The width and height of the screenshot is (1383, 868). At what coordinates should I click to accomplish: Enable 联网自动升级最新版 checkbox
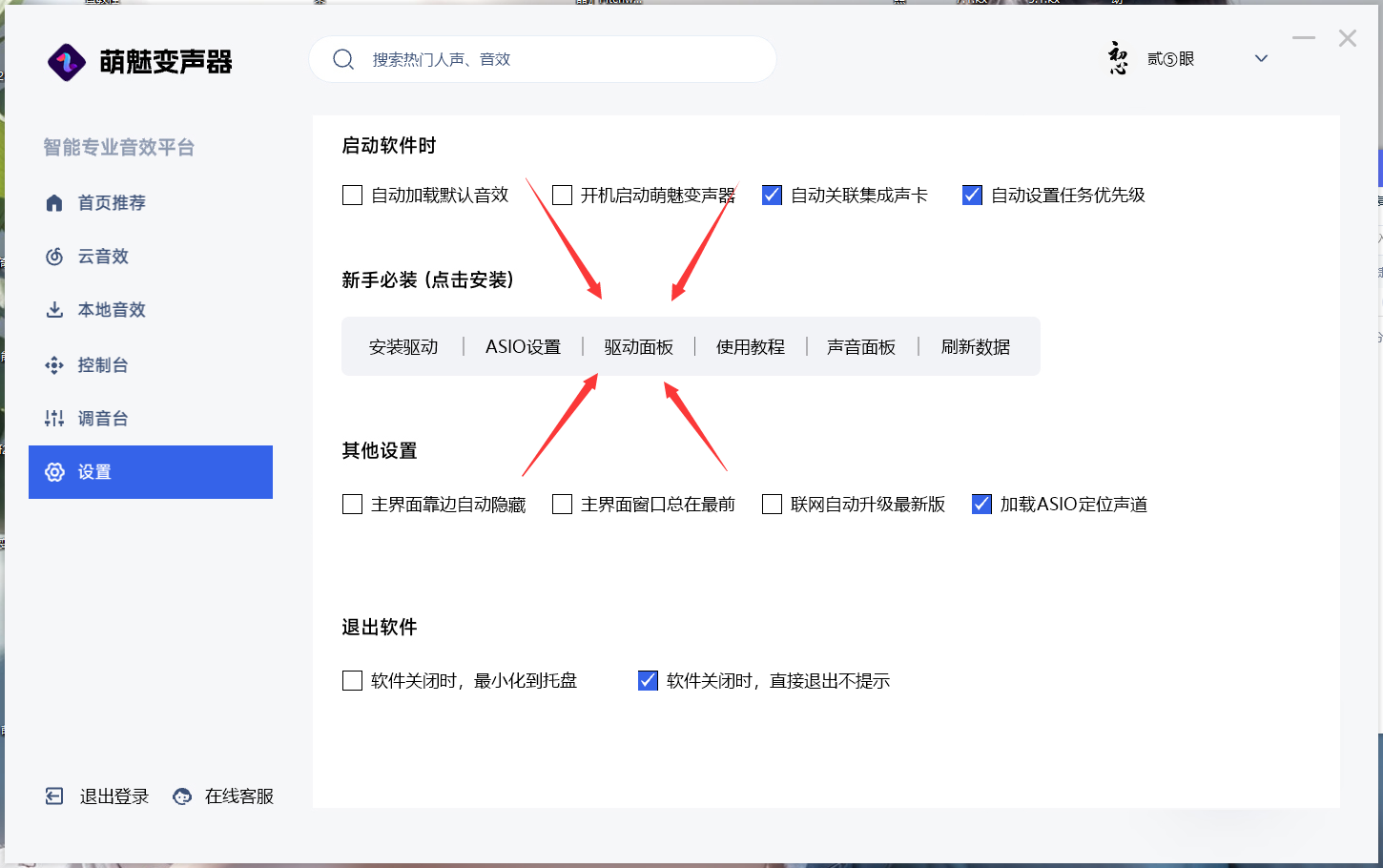(772, 505)
